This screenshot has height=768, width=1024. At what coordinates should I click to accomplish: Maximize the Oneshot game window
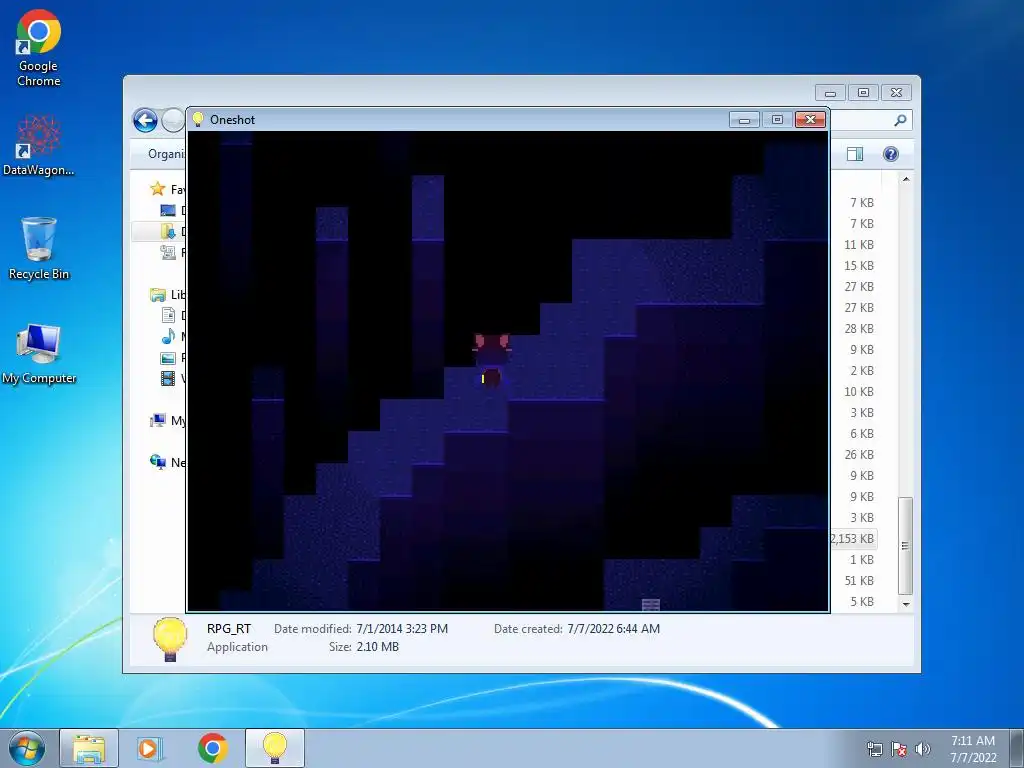point(776,120)
